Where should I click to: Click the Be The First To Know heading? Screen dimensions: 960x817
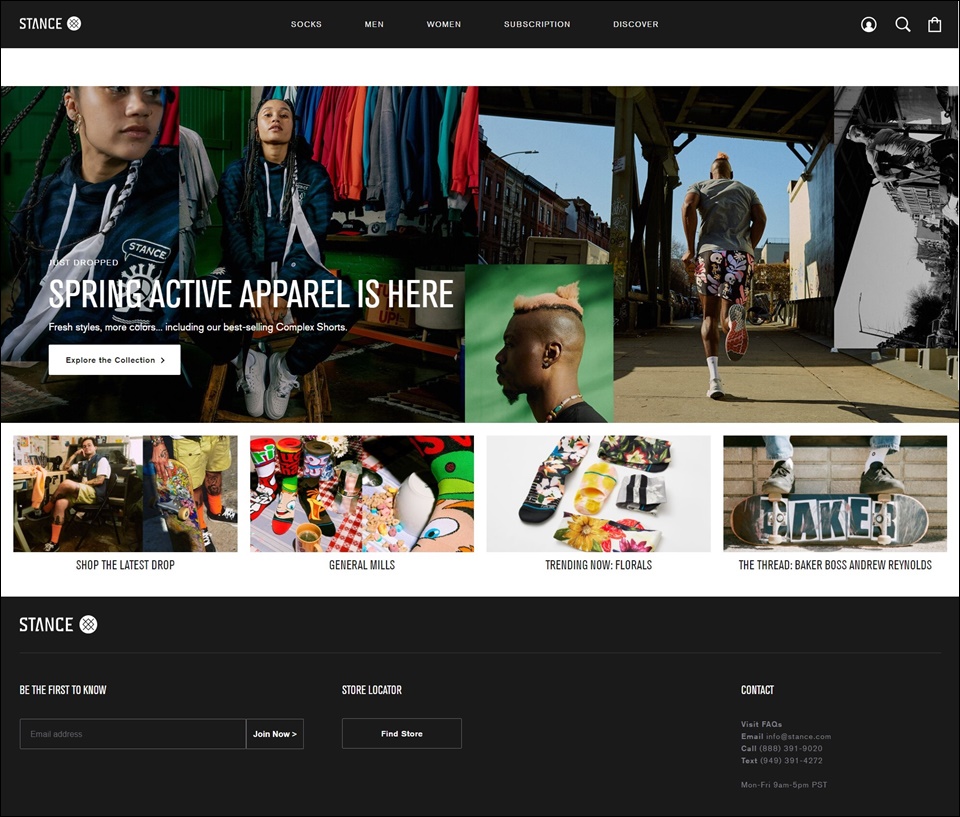coord(63,690)
